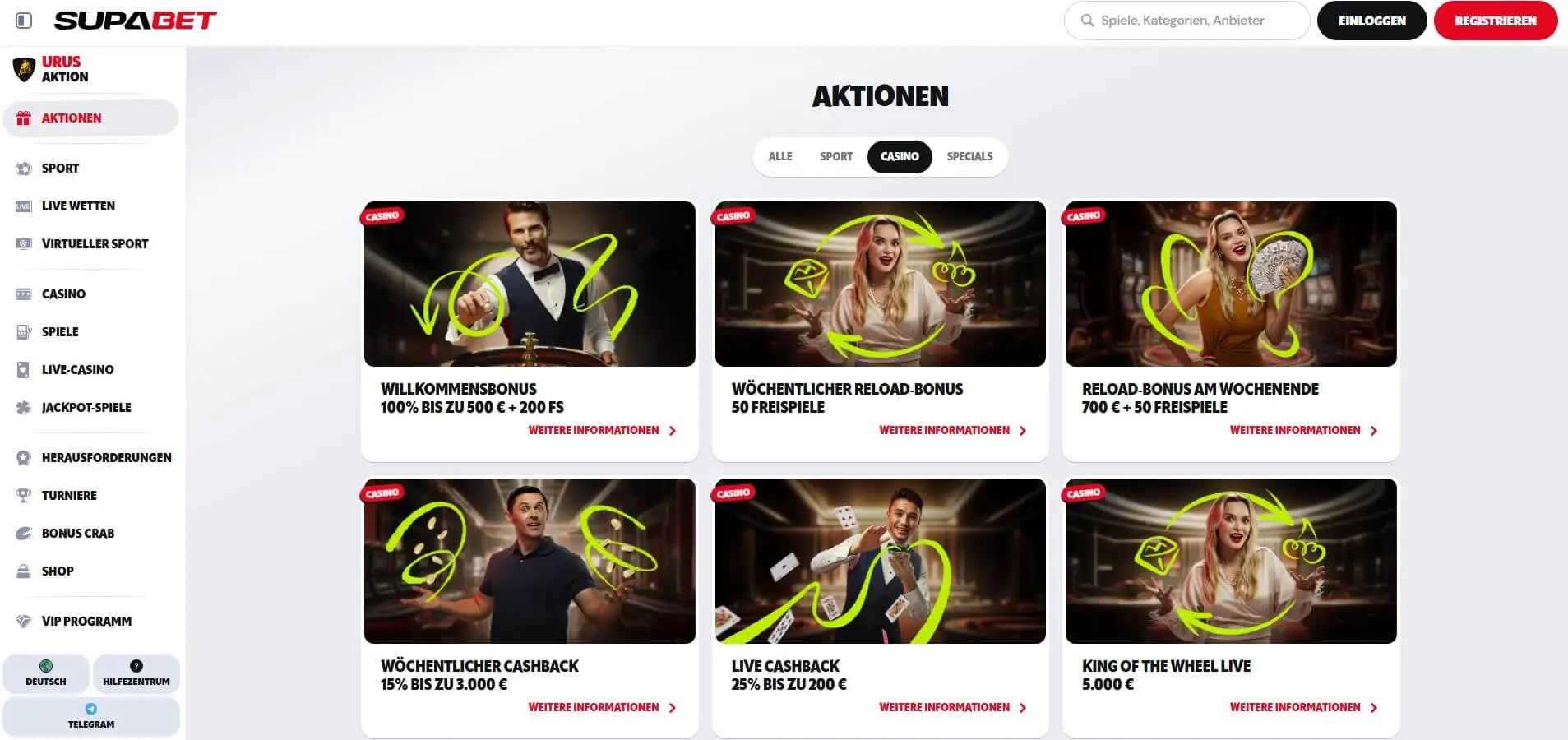Expand Live Cashback Weitere Informationen arrow
Image resolution: width=1568 pixels, height=740 pixels.
(1023, 708)
